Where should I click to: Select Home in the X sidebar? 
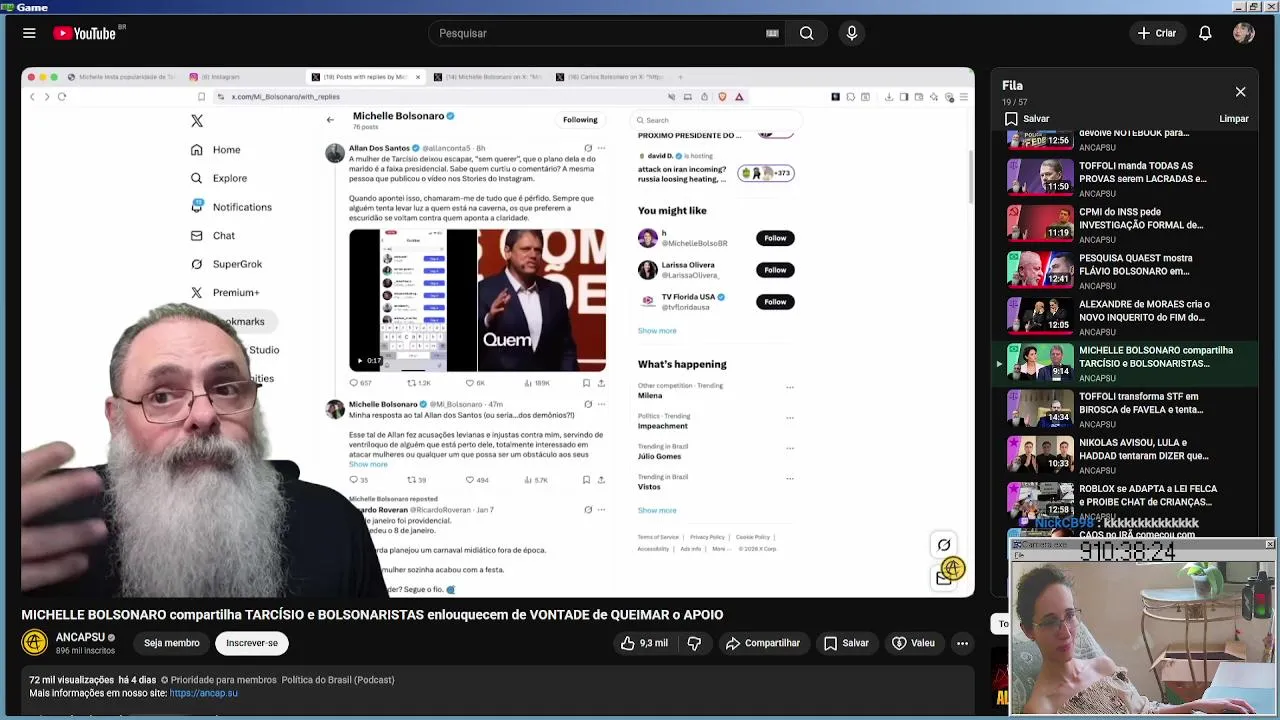[216, 150]
